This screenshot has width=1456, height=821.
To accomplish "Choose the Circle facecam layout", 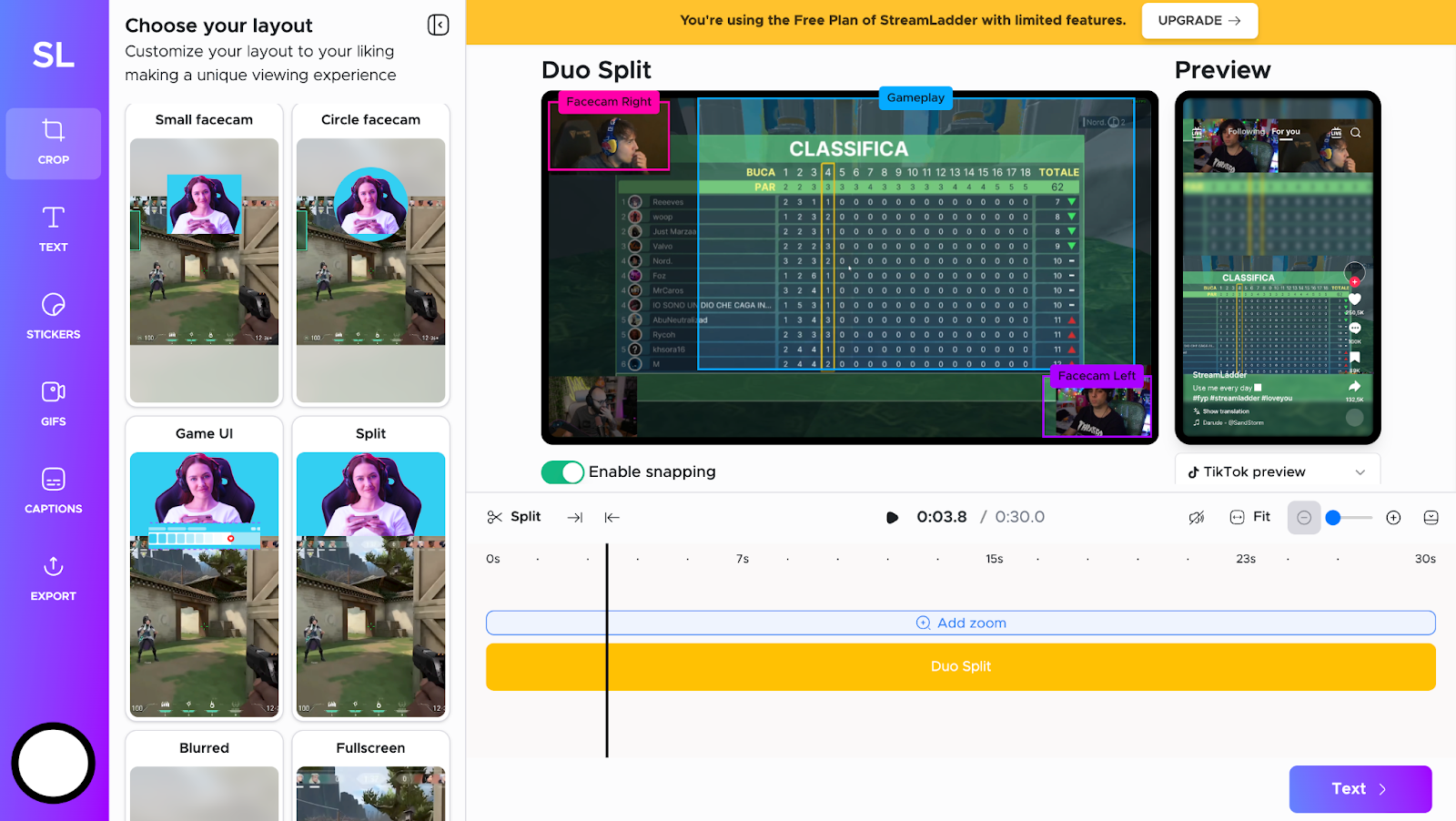I will (370, 254).
